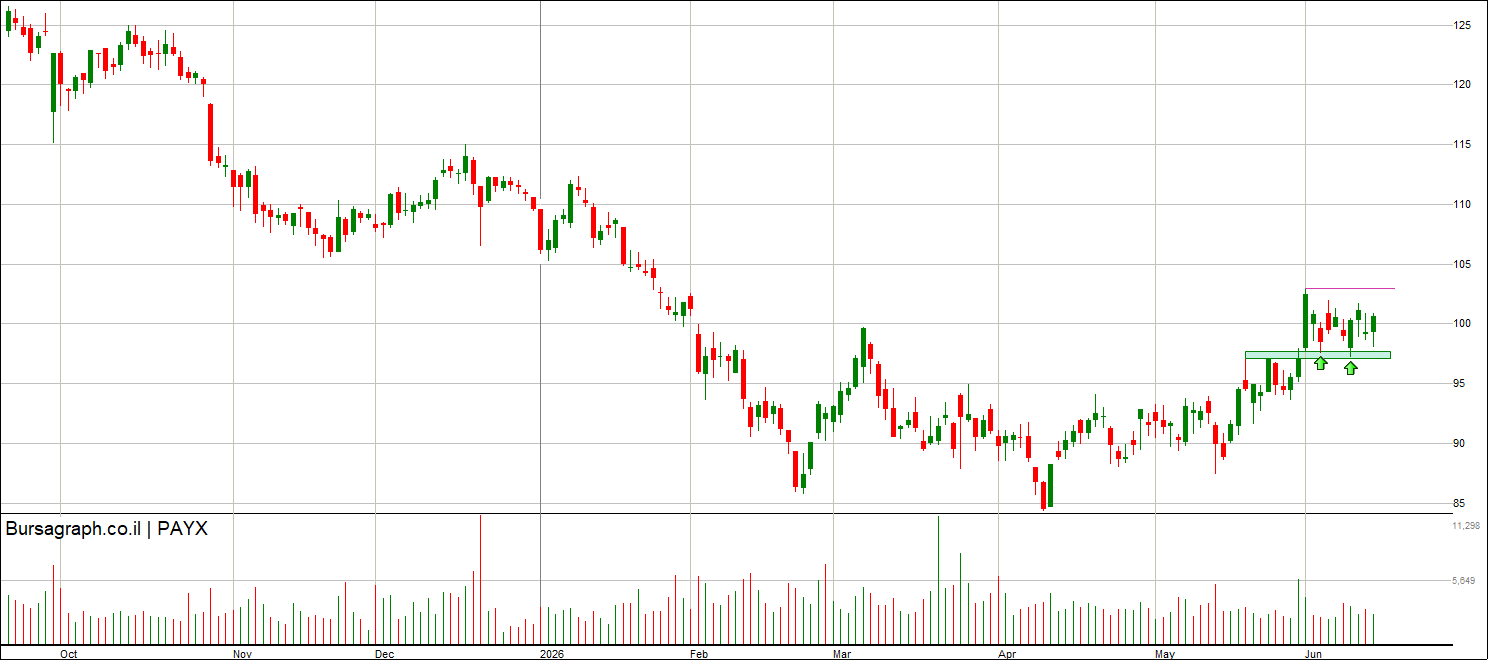Viewport: 1488px width, 660px height.
Task: Click the Feb label on time axis
Action: tap(698, 654)
